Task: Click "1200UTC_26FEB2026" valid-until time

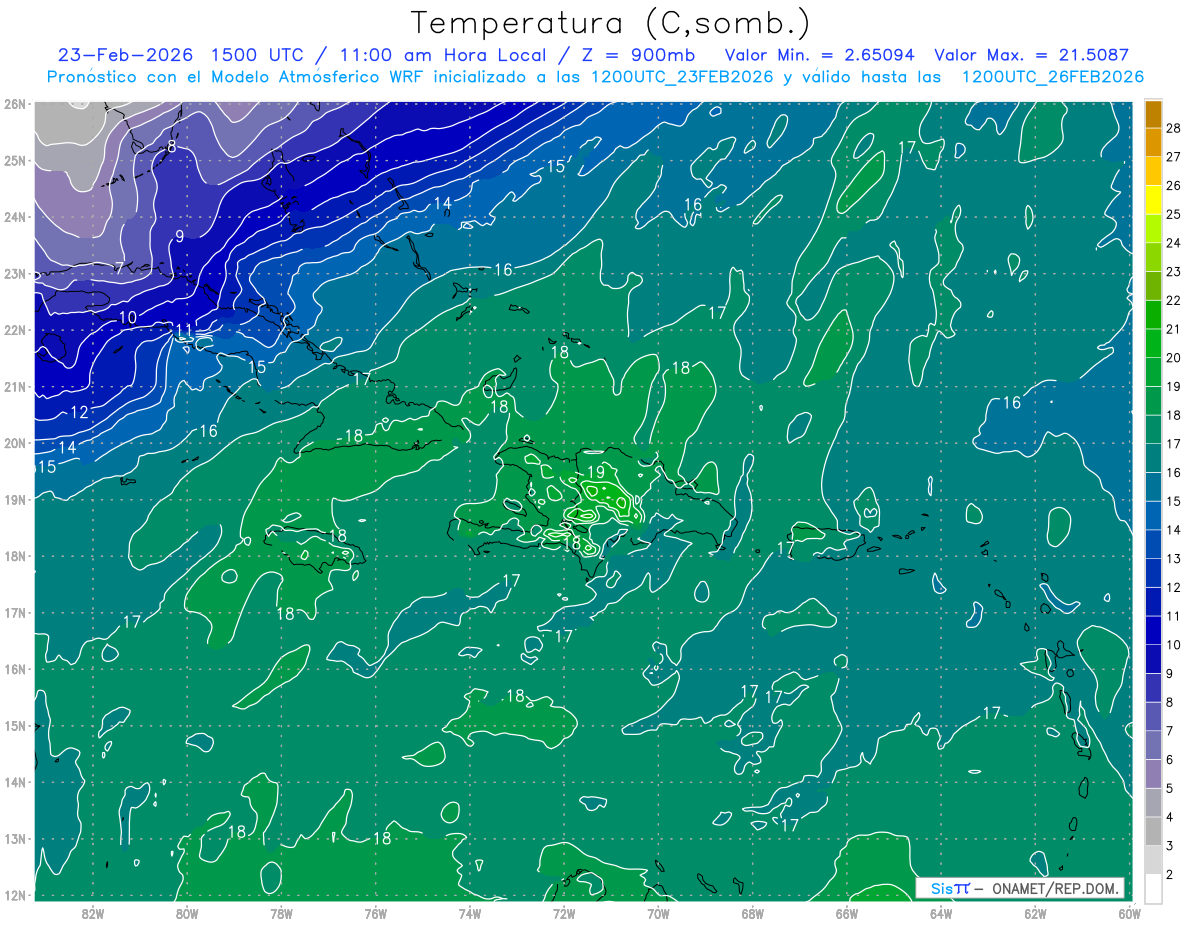Action: (x=1052, y=77)
